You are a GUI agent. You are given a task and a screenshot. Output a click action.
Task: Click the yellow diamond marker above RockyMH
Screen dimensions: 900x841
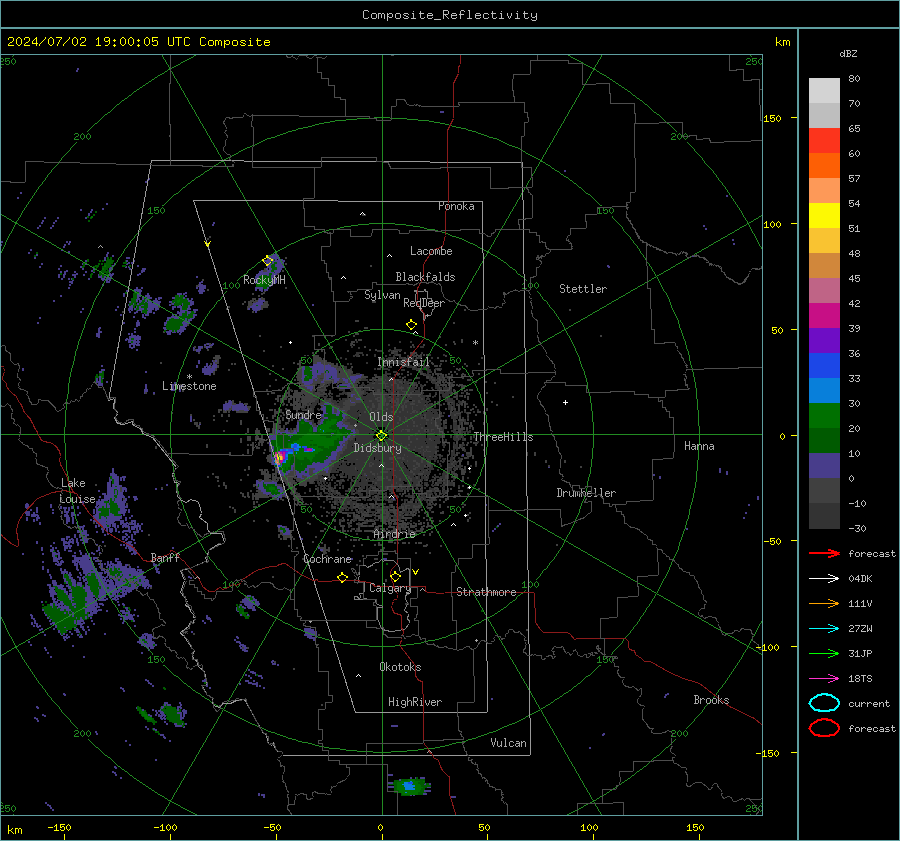click(x=267, y=261)
